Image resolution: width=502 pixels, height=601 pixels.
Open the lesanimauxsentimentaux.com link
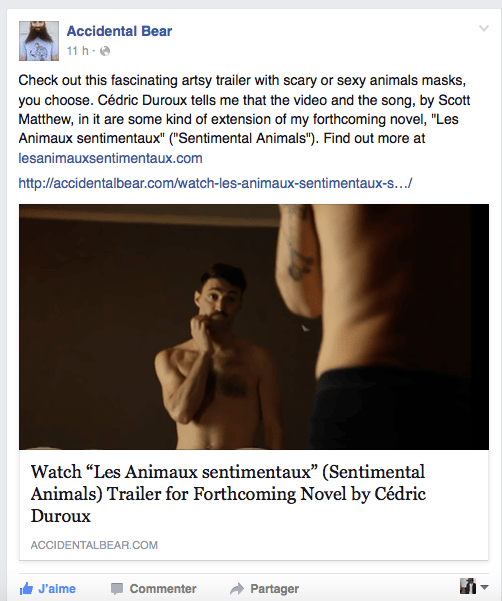coord(110,158)
